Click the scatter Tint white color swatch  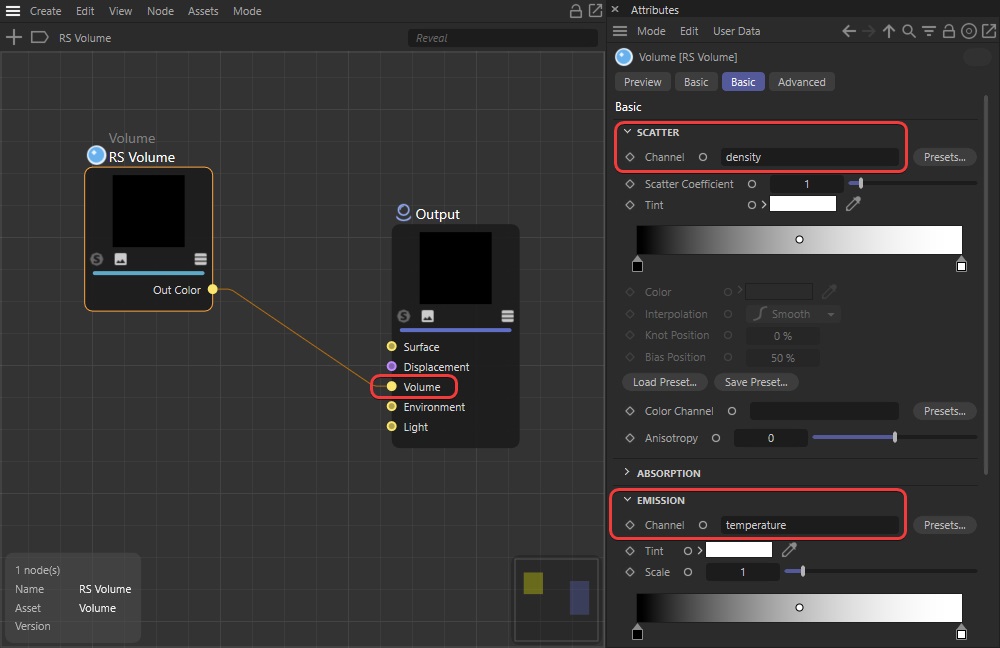pyautogui.click(x=802, y=204)
